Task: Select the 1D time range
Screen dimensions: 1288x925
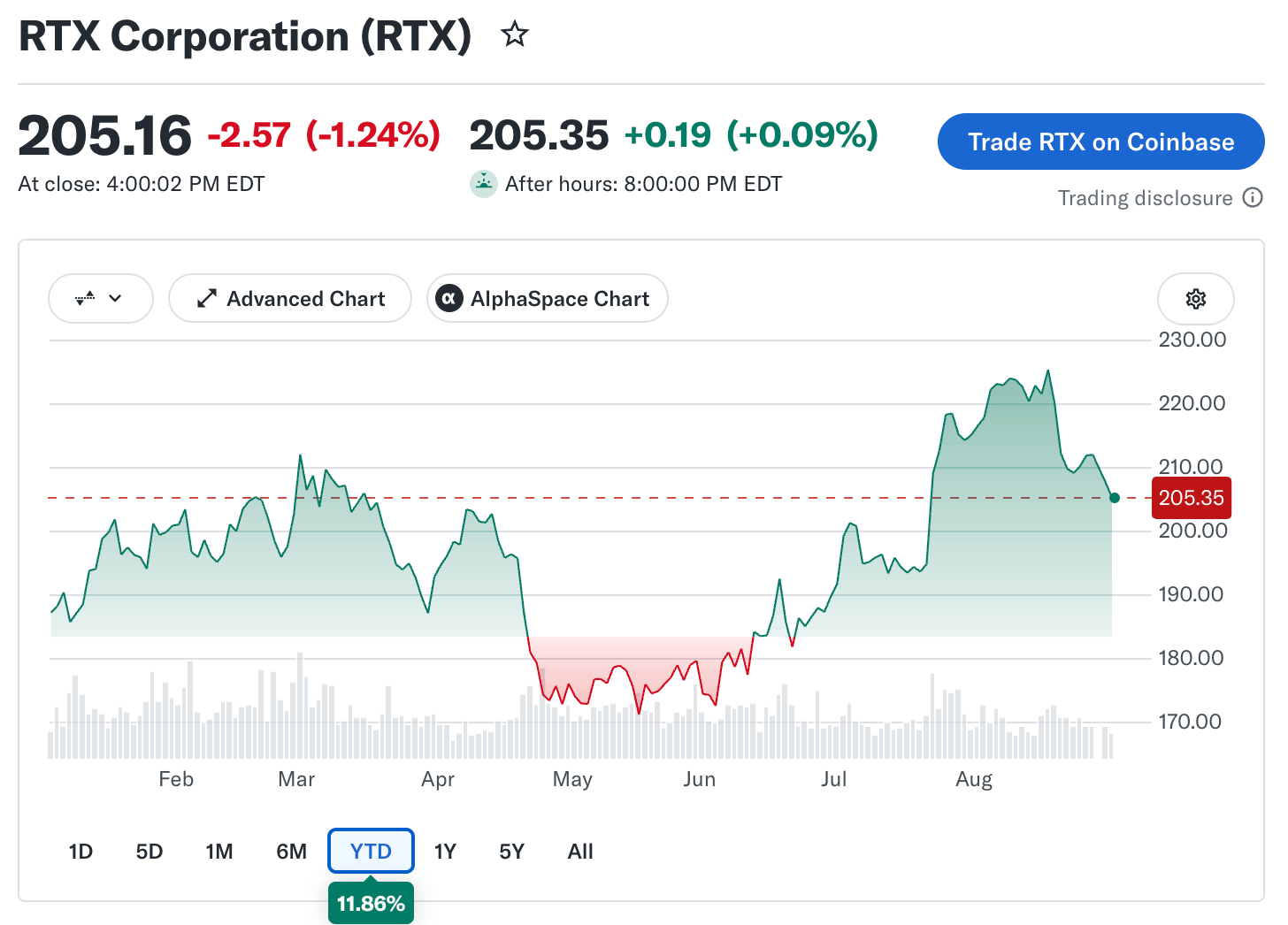Action: pyautogui.click(x=80, y=852)
